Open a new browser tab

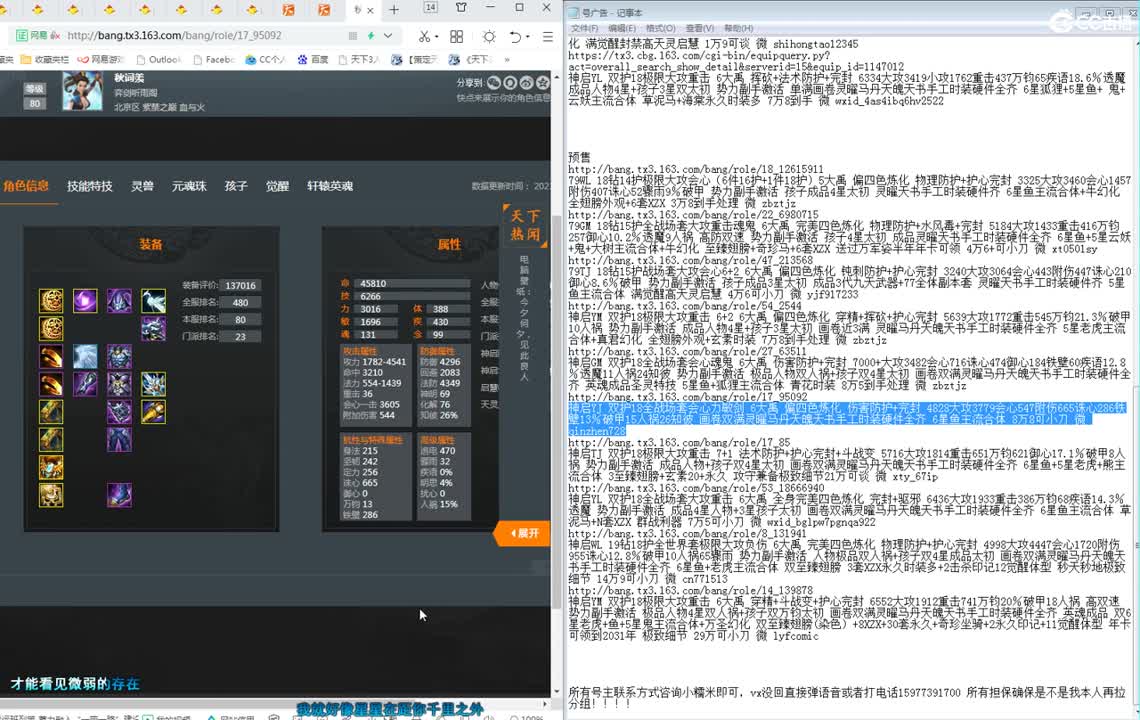click(394, 10)
